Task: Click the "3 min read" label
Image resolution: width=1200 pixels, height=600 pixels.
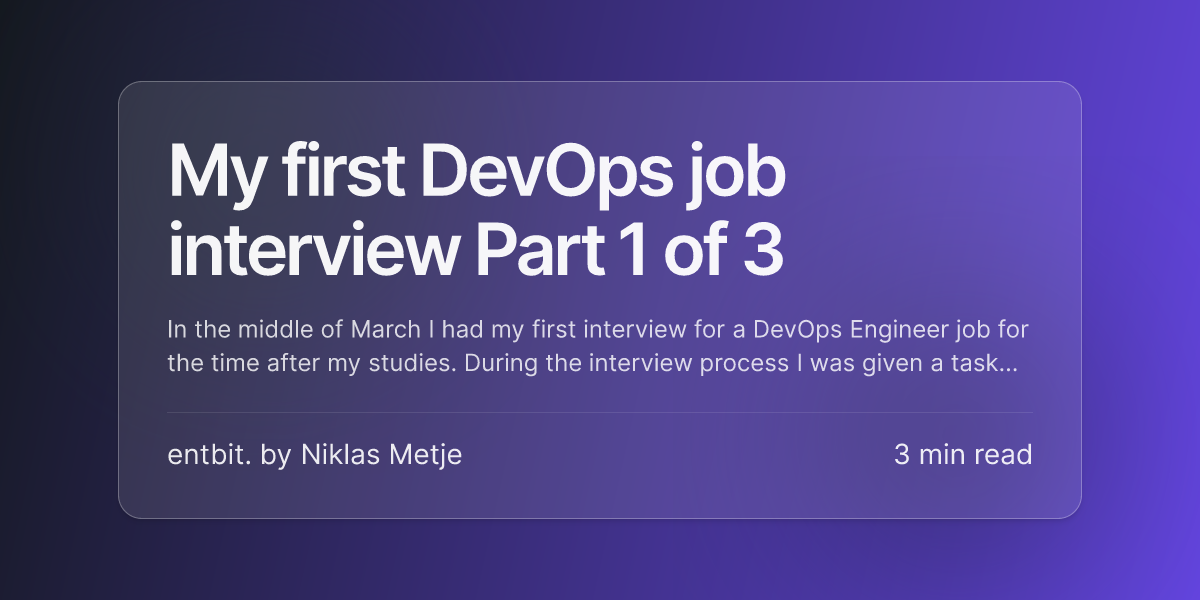Action: point(963,455)
